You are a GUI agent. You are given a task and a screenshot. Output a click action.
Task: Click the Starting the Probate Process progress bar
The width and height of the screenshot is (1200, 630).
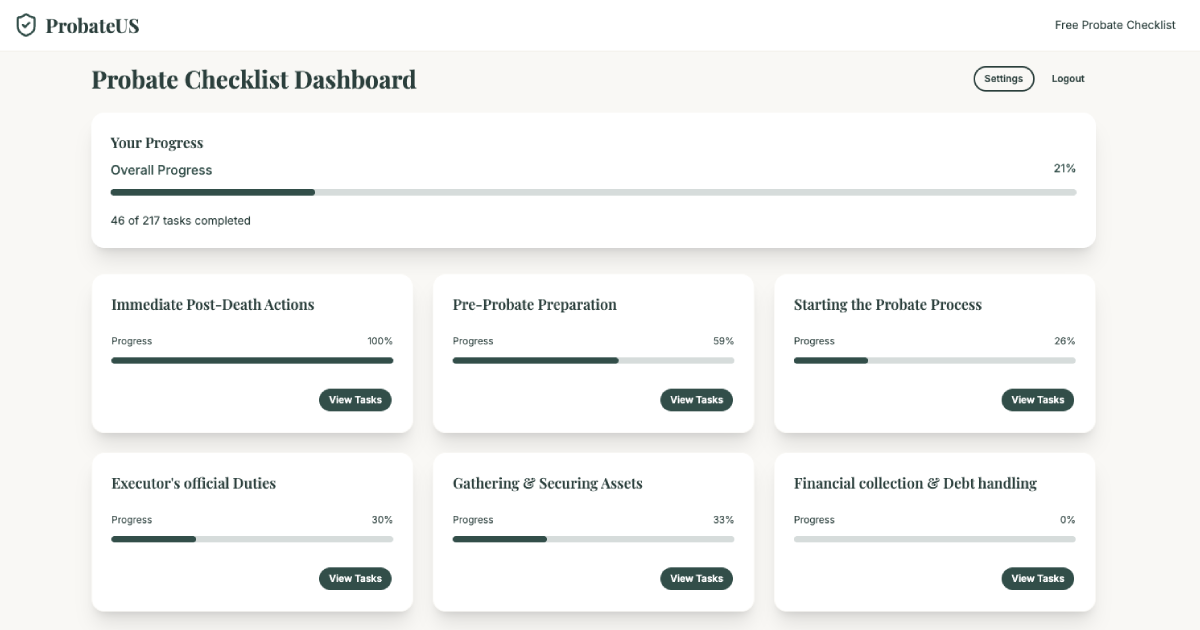pyautogui.click(x=934, y=361)
